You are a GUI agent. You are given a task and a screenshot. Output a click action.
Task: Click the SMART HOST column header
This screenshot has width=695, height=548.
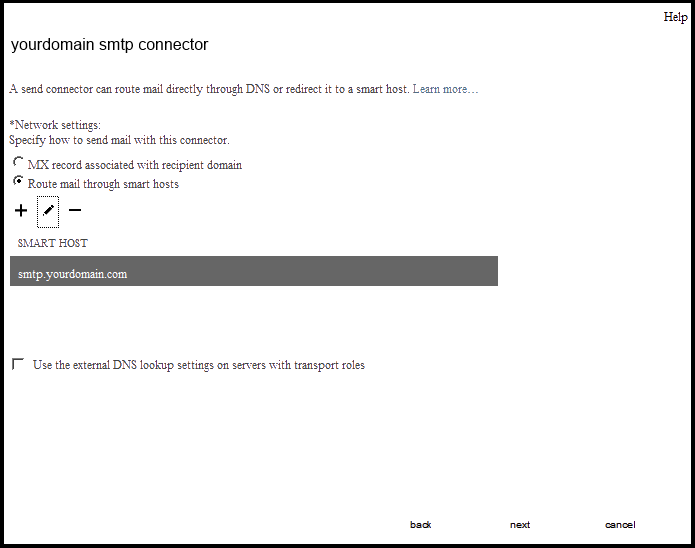click(x=52, y=243)
